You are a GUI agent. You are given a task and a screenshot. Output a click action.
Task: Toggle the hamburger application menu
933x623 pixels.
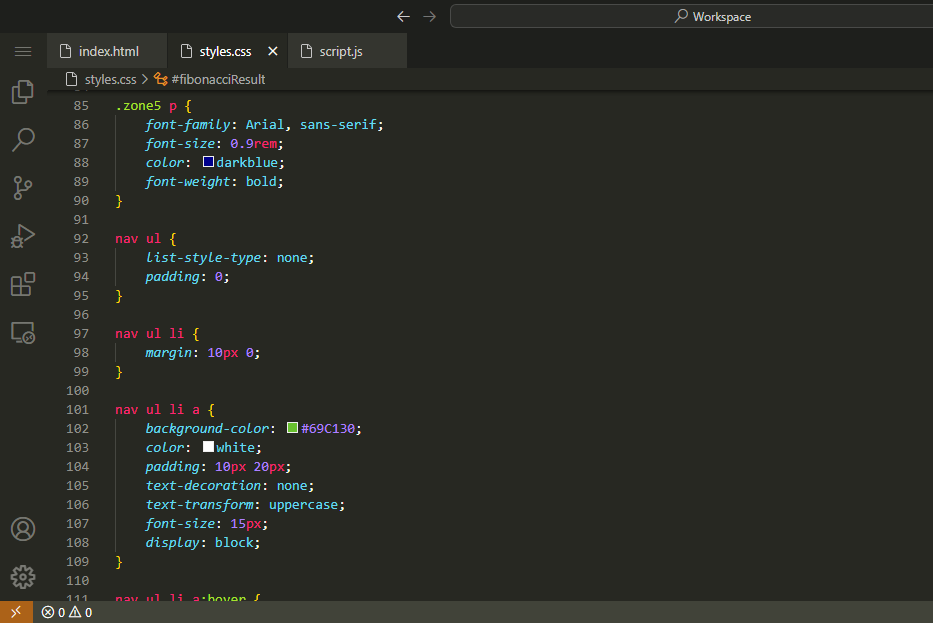(x=23, y=51)
